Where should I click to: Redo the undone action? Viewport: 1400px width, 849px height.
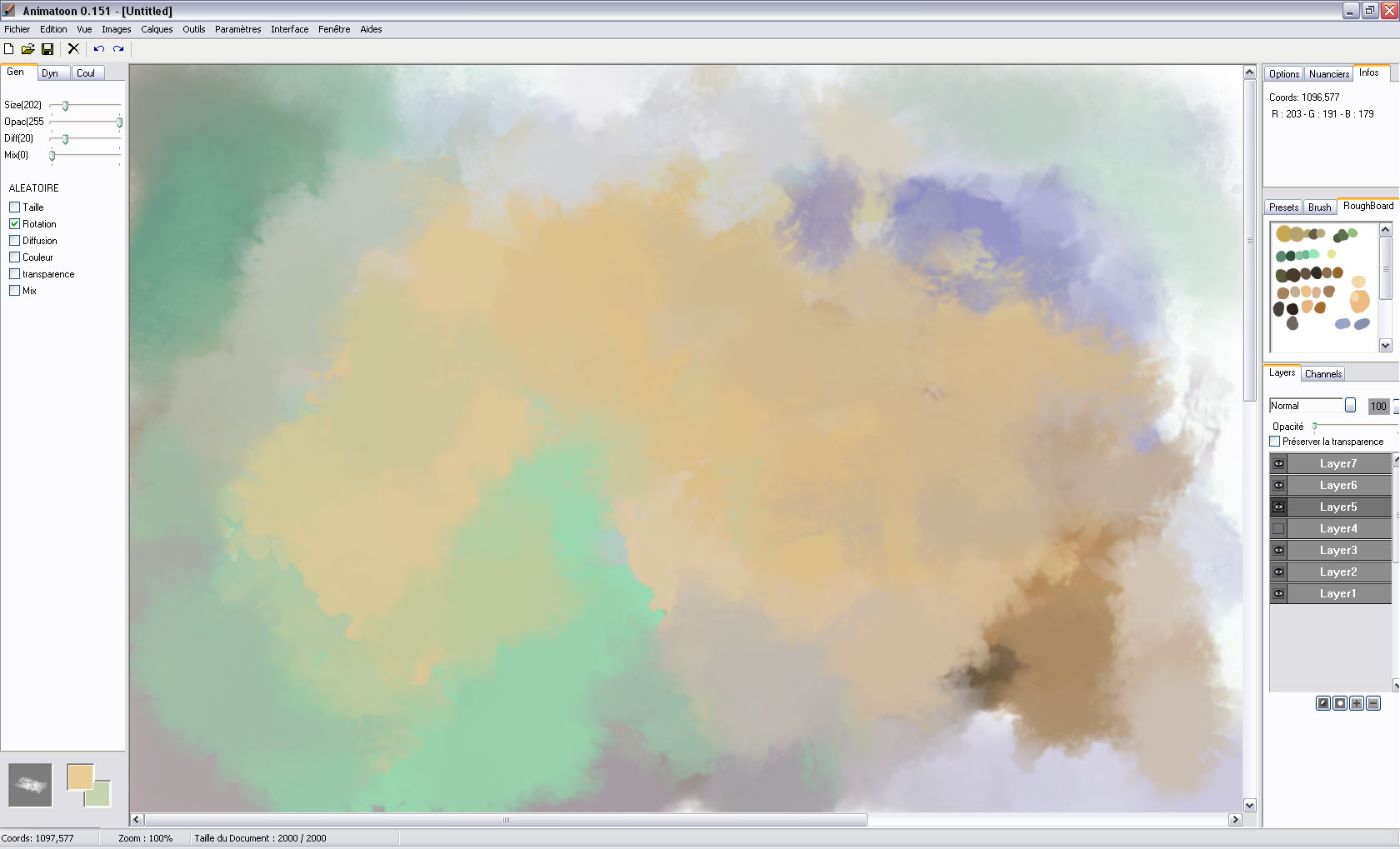[x=117, y=49]
